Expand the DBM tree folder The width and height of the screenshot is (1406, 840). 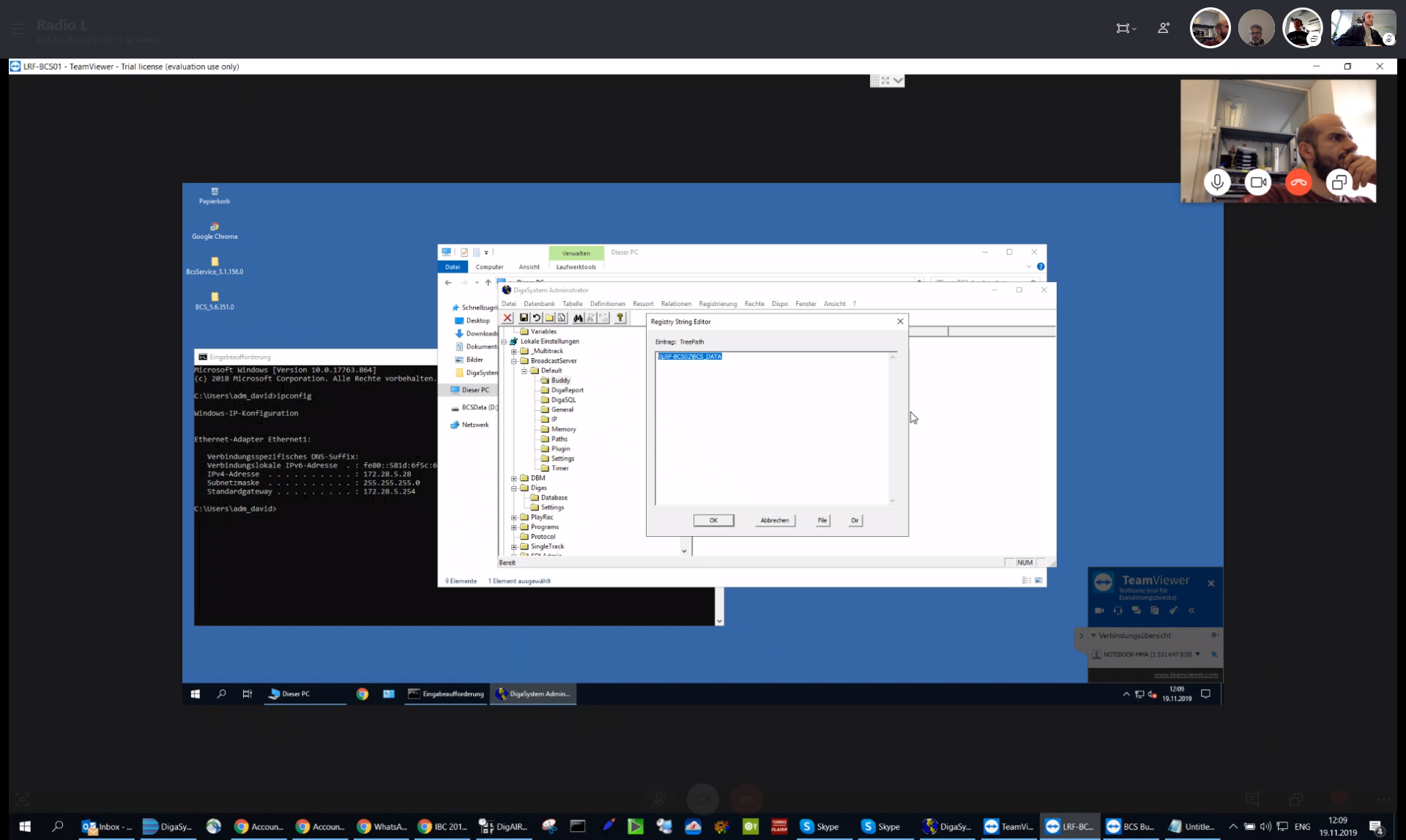click(514, 478)
